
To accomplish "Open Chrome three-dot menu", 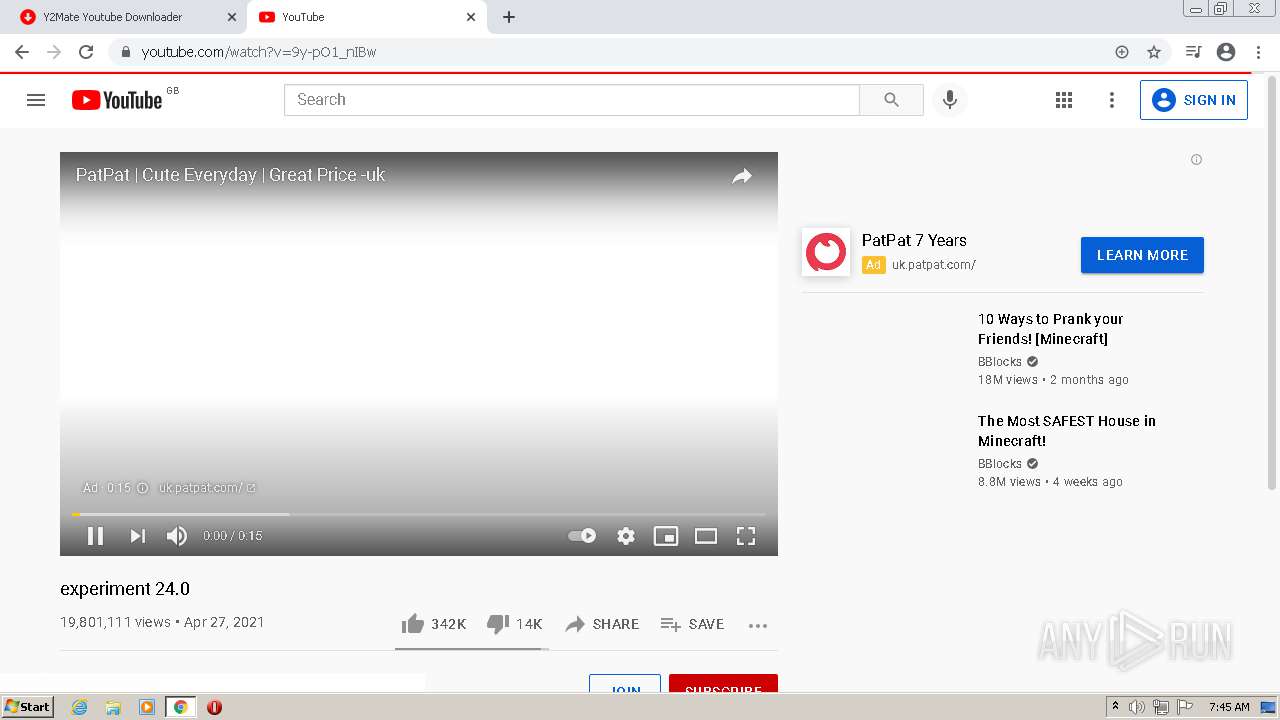I will (x=1258, y=52).
